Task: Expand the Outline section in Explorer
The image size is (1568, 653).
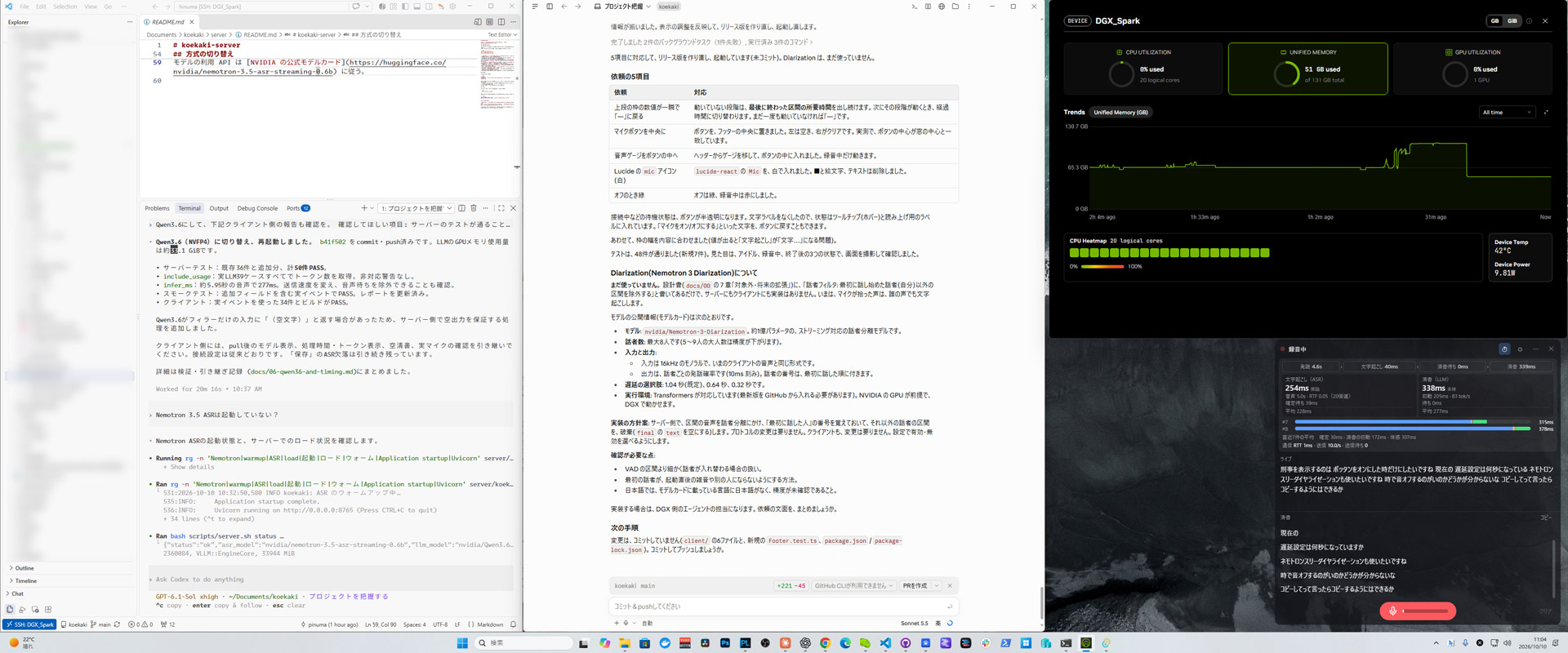Action: pos(69,568)
